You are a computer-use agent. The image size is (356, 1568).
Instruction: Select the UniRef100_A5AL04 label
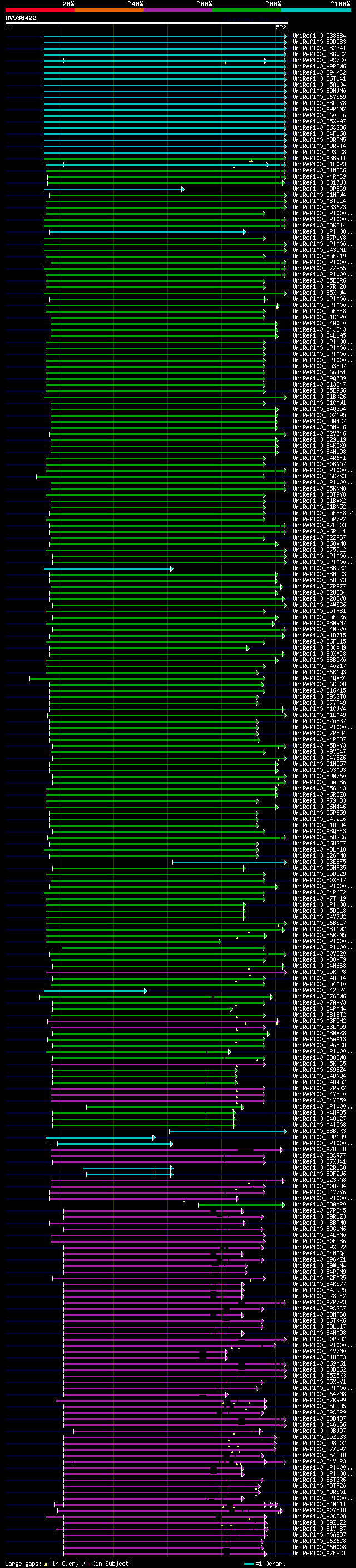click(x=319, y=85)
